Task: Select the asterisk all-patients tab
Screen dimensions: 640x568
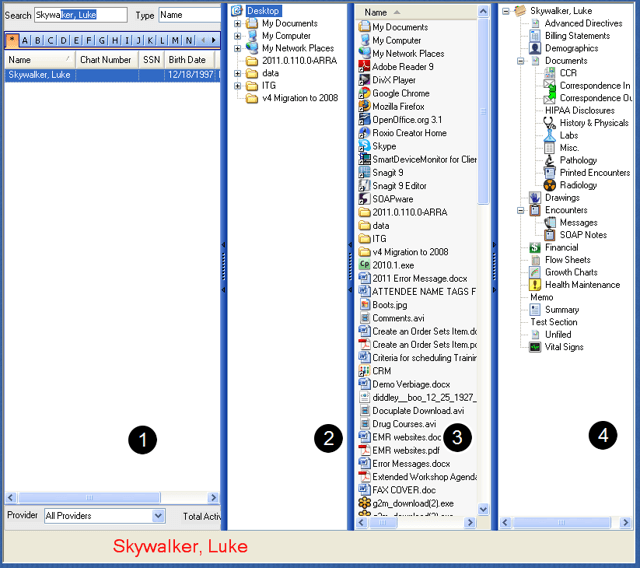Action: click(12, 40)
